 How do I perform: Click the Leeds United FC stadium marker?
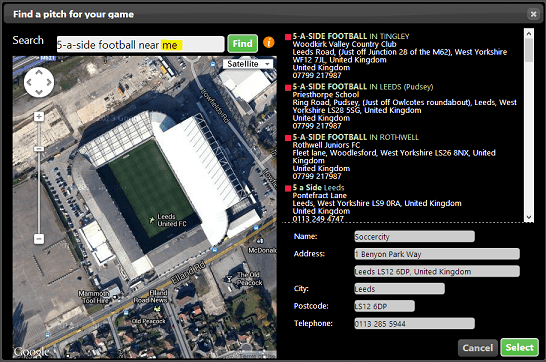pyautogui.click(x=152, y=220)
